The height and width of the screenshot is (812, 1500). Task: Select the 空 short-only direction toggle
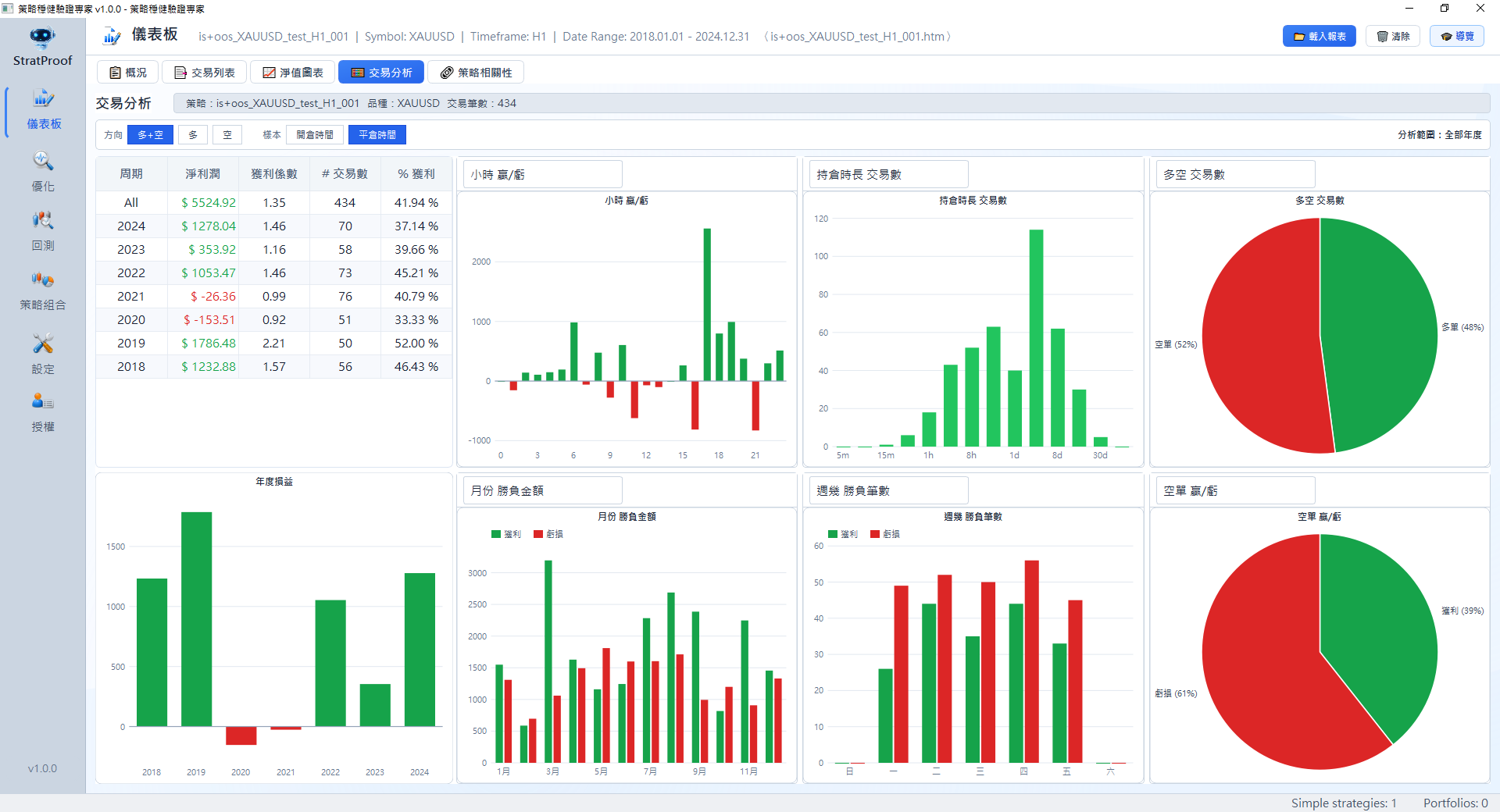click(x=227, y=135)
